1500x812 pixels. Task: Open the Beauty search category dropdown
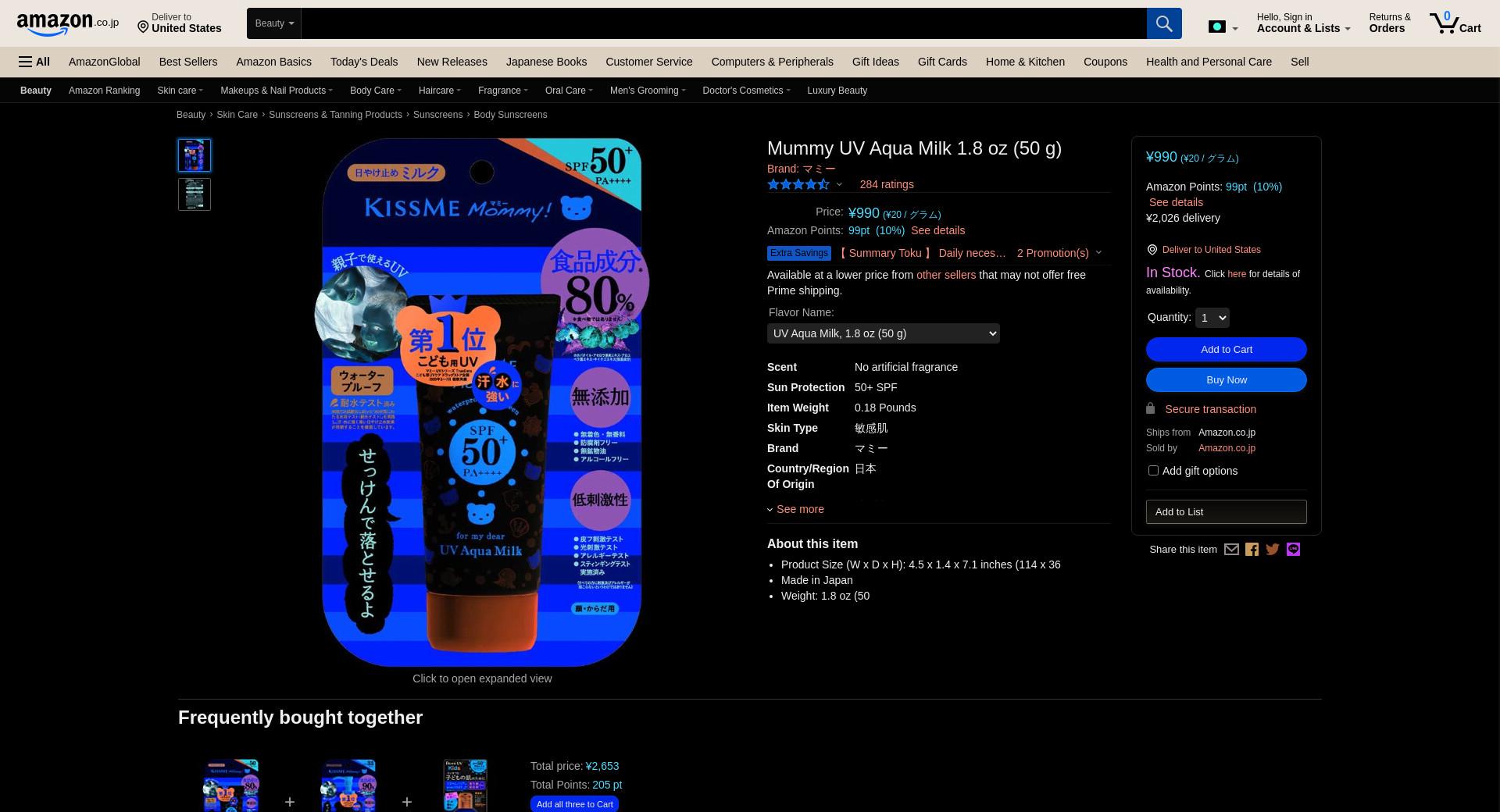point(274,23)
